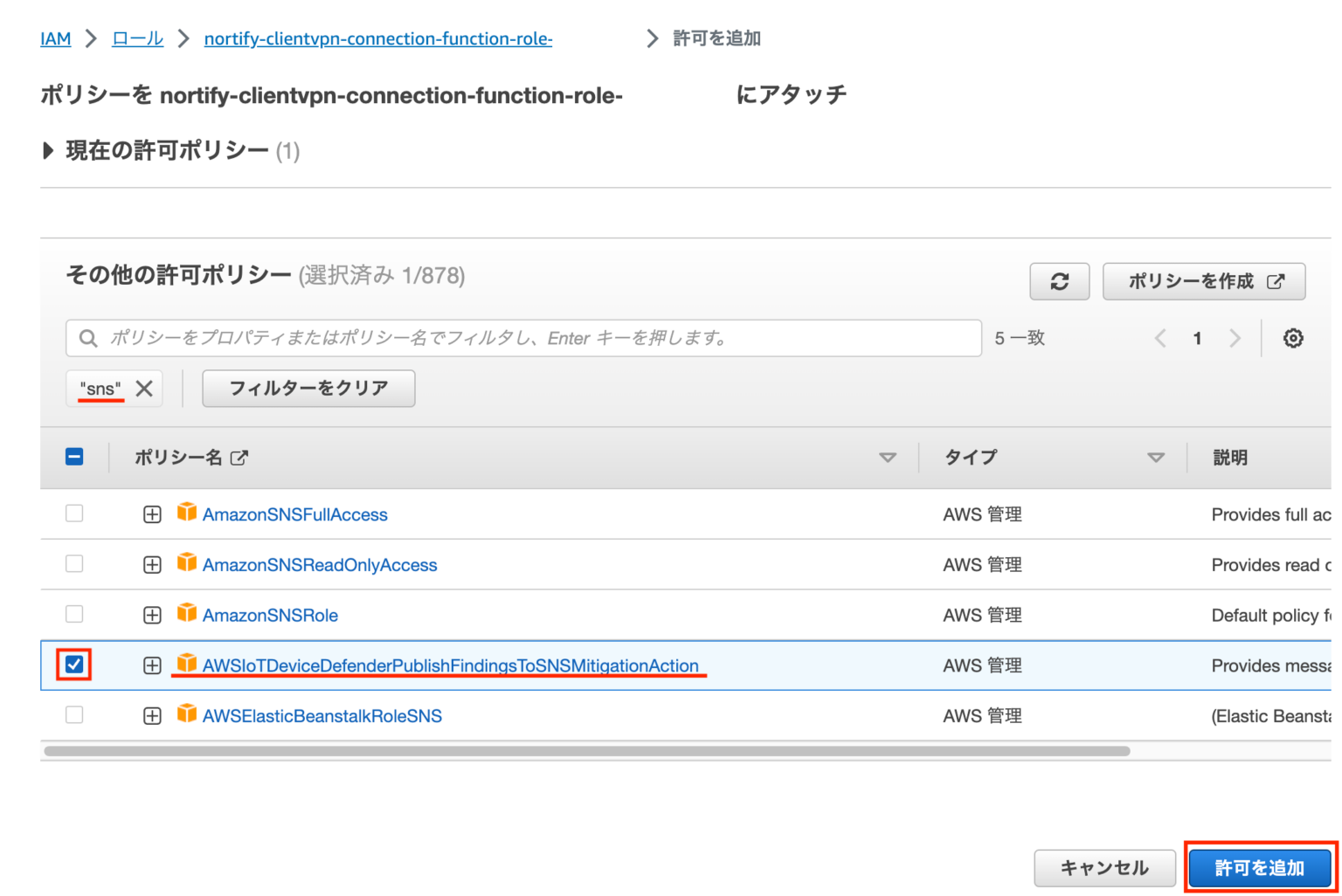Remove the "sns" filter with the X icon

coord(144,388)
